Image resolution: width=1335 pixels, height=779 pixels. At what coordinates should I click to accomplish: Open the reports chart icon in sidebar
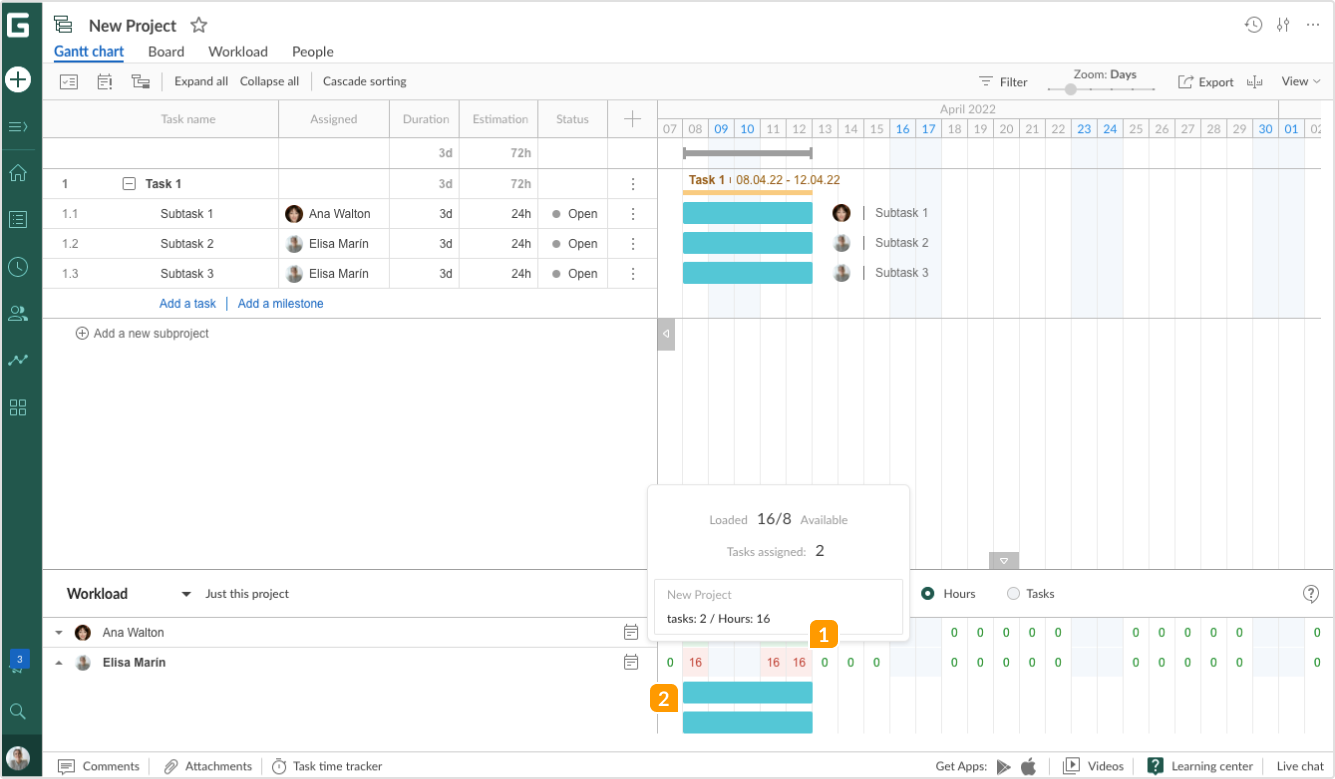[x=18, y=360]
